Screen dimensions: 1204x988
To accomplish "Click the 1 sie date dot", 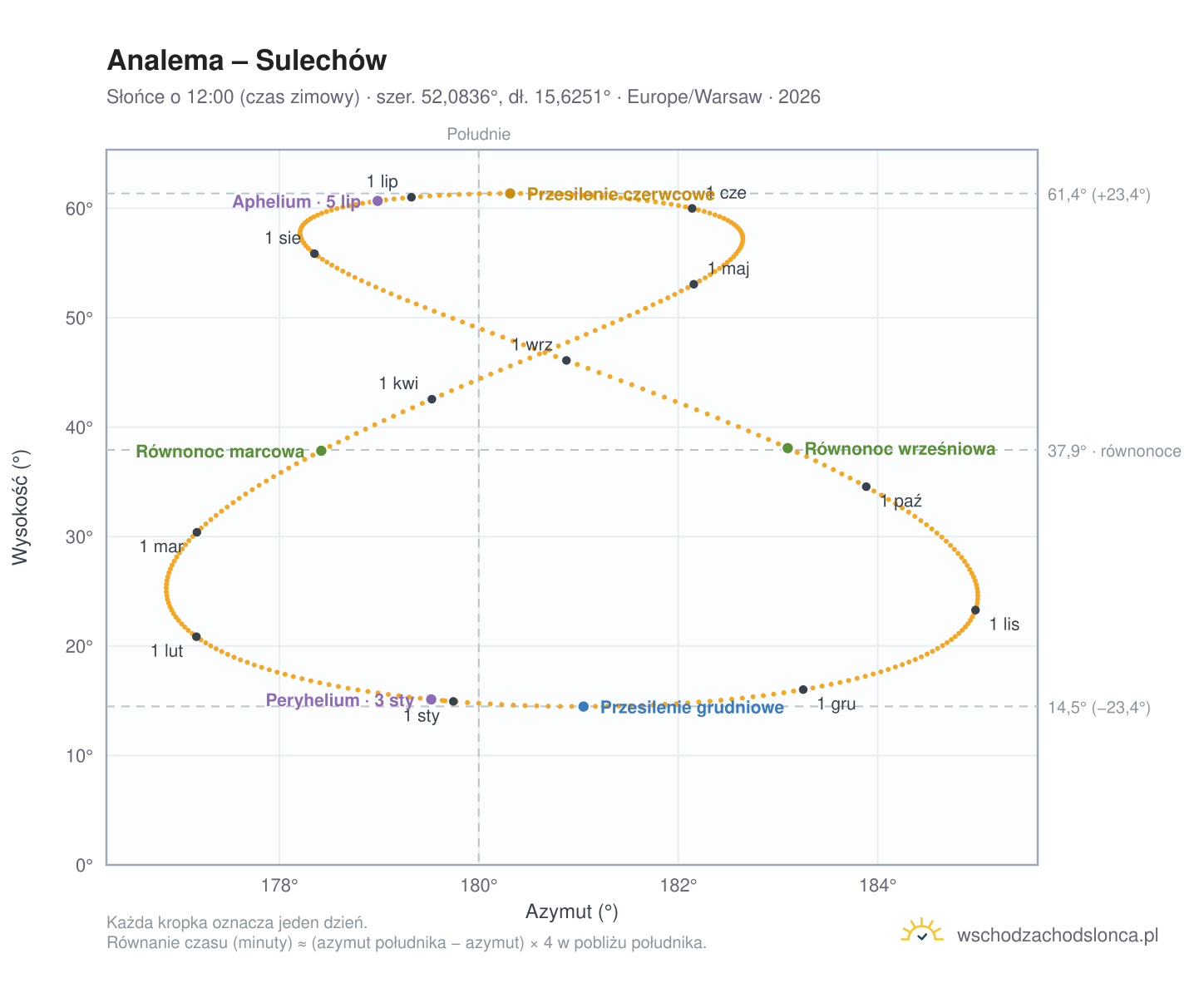I will pos(314,254).
